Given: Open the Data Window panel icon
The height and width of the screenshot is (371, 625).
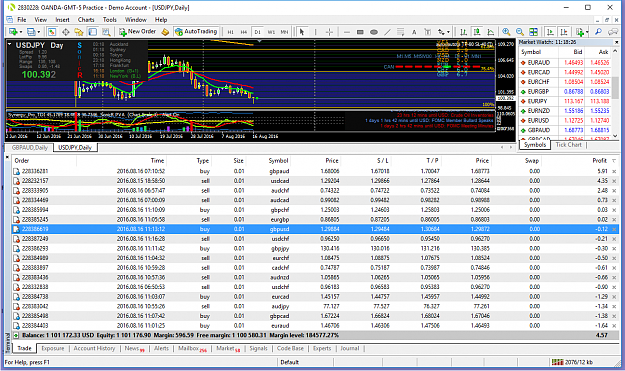Looking at the screenshot, I should [x=66, y=32].
